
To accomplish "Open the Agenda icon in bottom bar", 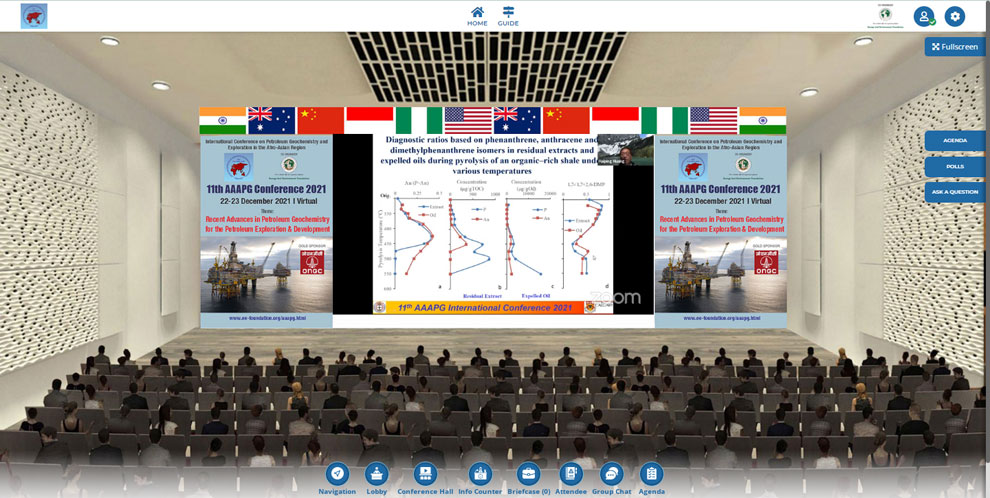I will [x=651, y=474].
